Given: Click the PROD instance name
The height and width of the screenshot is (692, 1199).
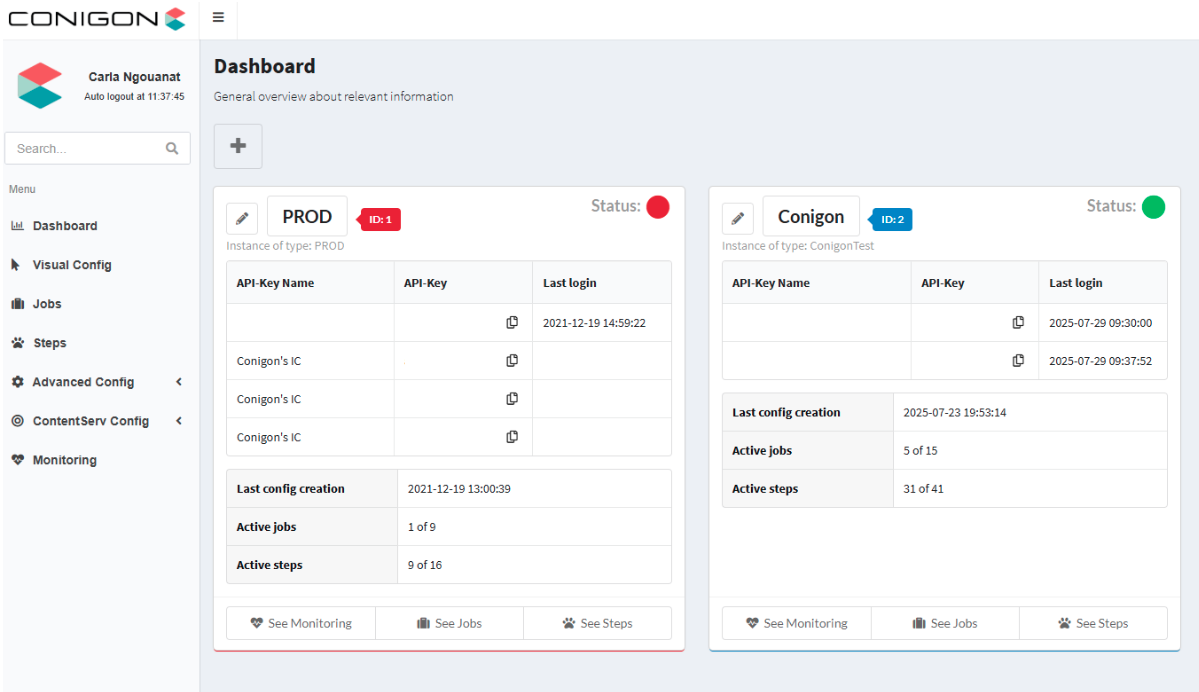Looking at the screenshot, I should click(x=307, y=216).
